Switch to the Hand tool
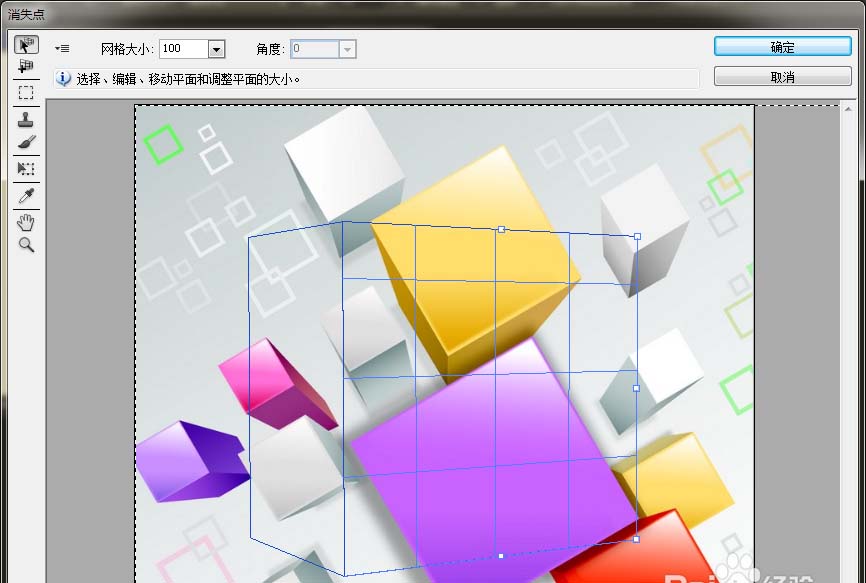 pyautogui.click(x=26, y=222)
